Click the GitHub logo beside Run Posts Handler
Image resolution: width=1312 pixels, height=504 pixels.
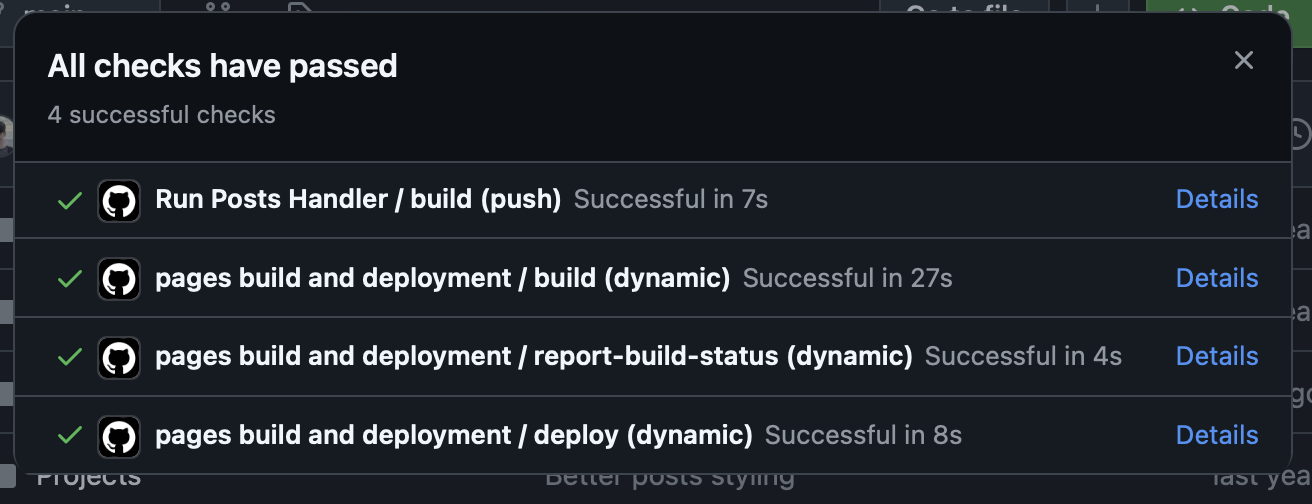118,200
